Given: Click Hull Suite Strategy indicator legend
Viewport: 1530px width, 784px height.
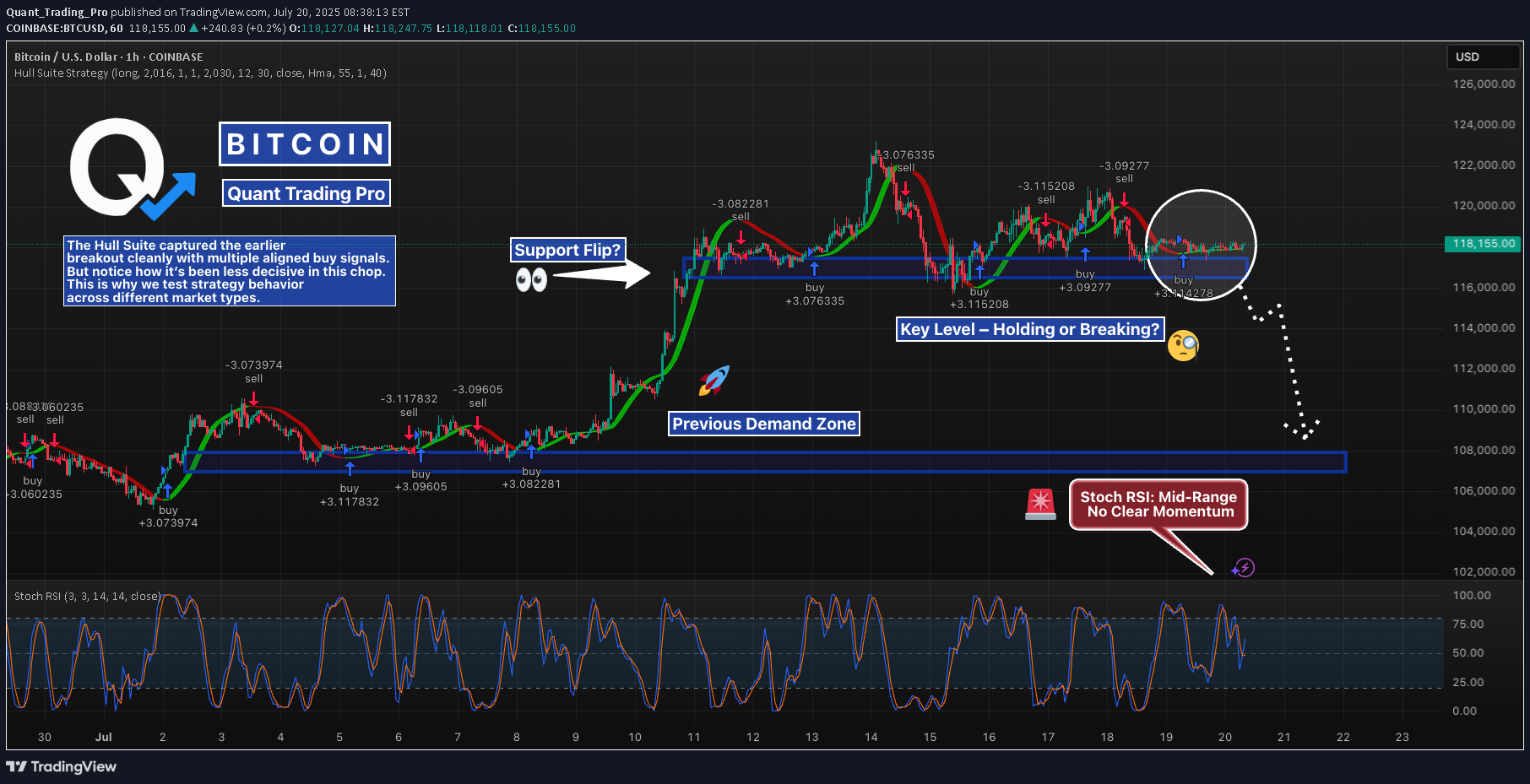Looking at the screenshot, I should [x=200, y=73].
